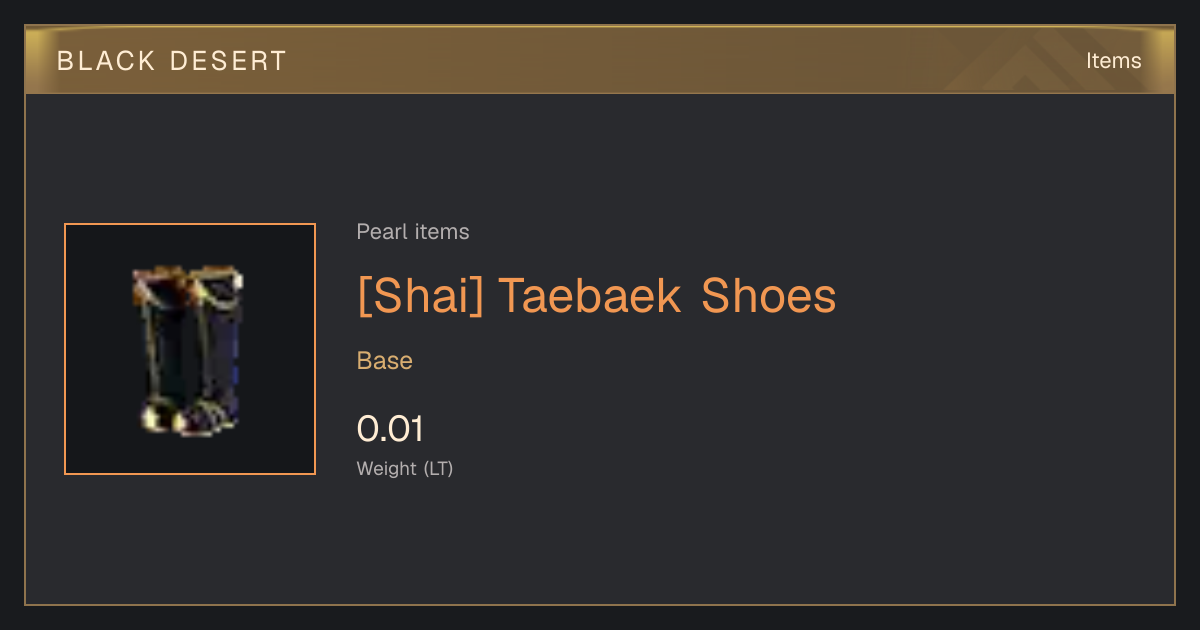
Task: Click the (LT) unit text
Action: coord(438,468)
